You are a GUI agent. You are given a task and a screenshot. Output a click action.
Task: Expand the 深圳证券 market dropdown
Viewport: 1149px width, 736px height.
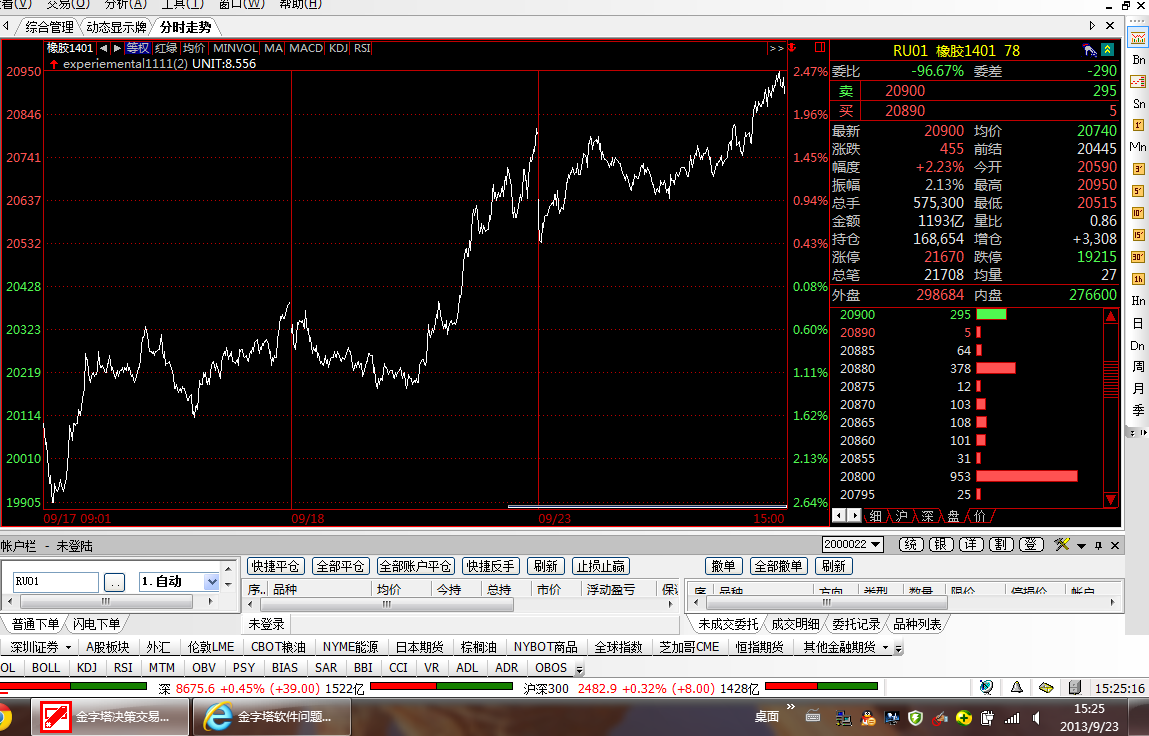(41, 647)
